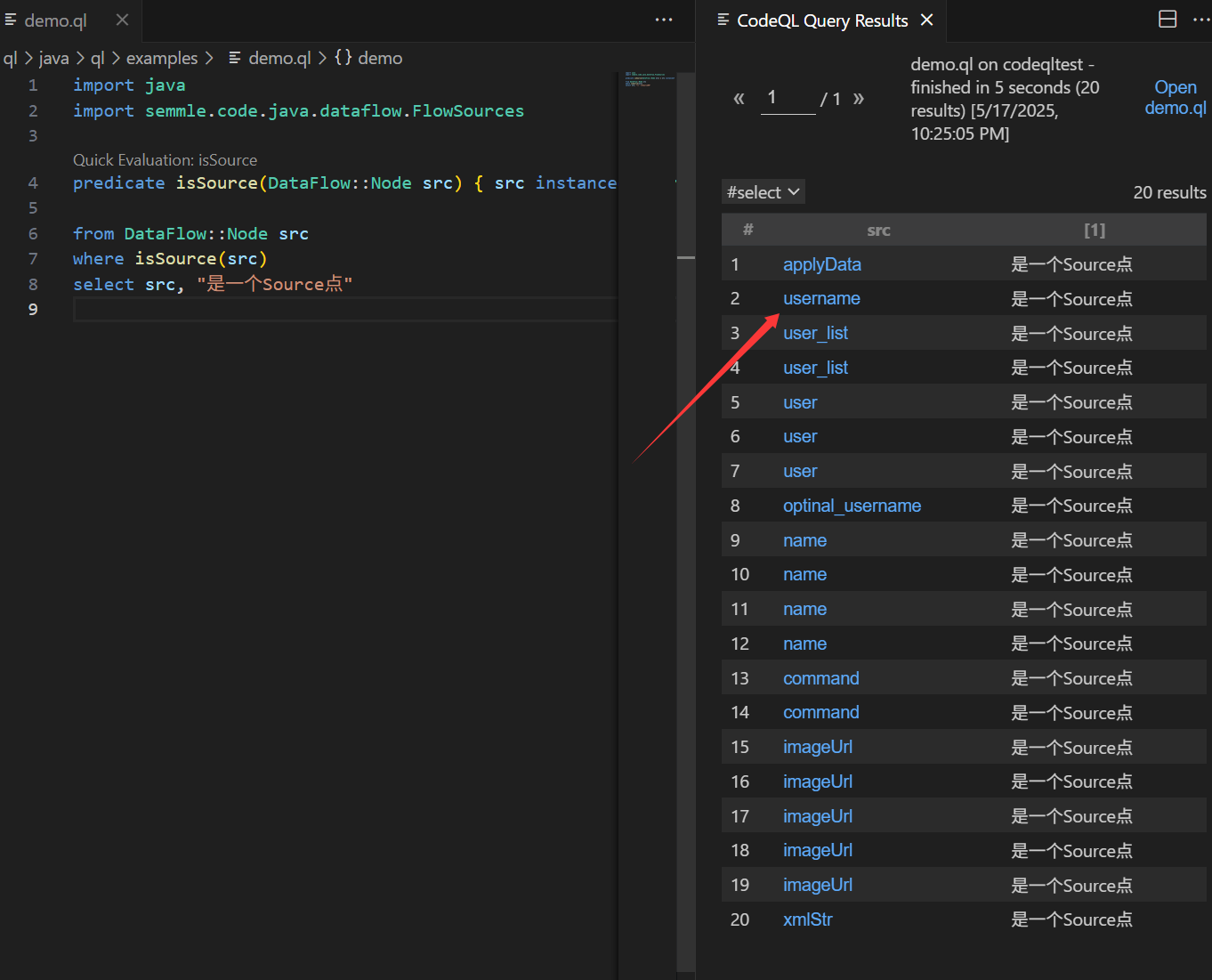Switch to the demo.ql editor tab

coord(55,20)
